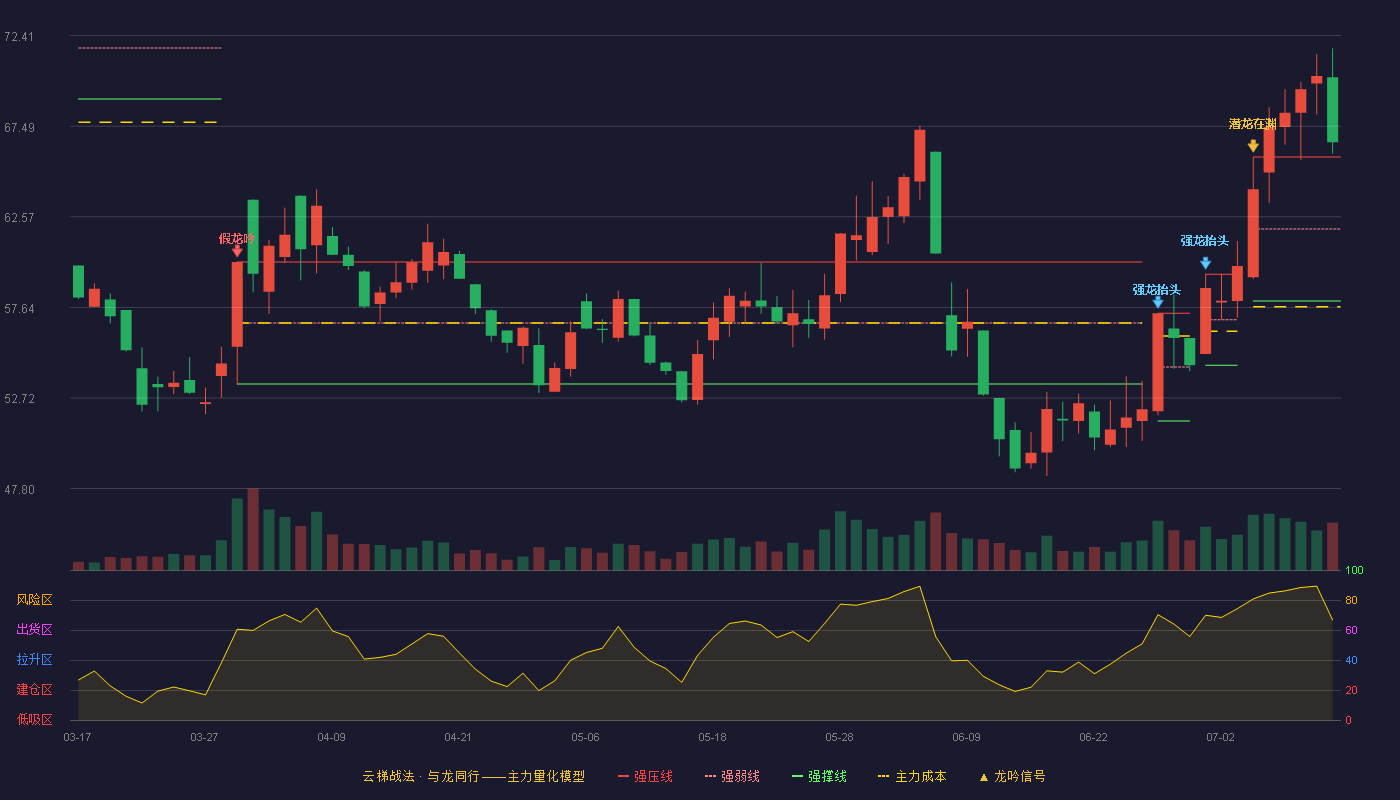1400x800 pixels.
Task: Click the 57.64 price axis label
Action: coord(19,309)
